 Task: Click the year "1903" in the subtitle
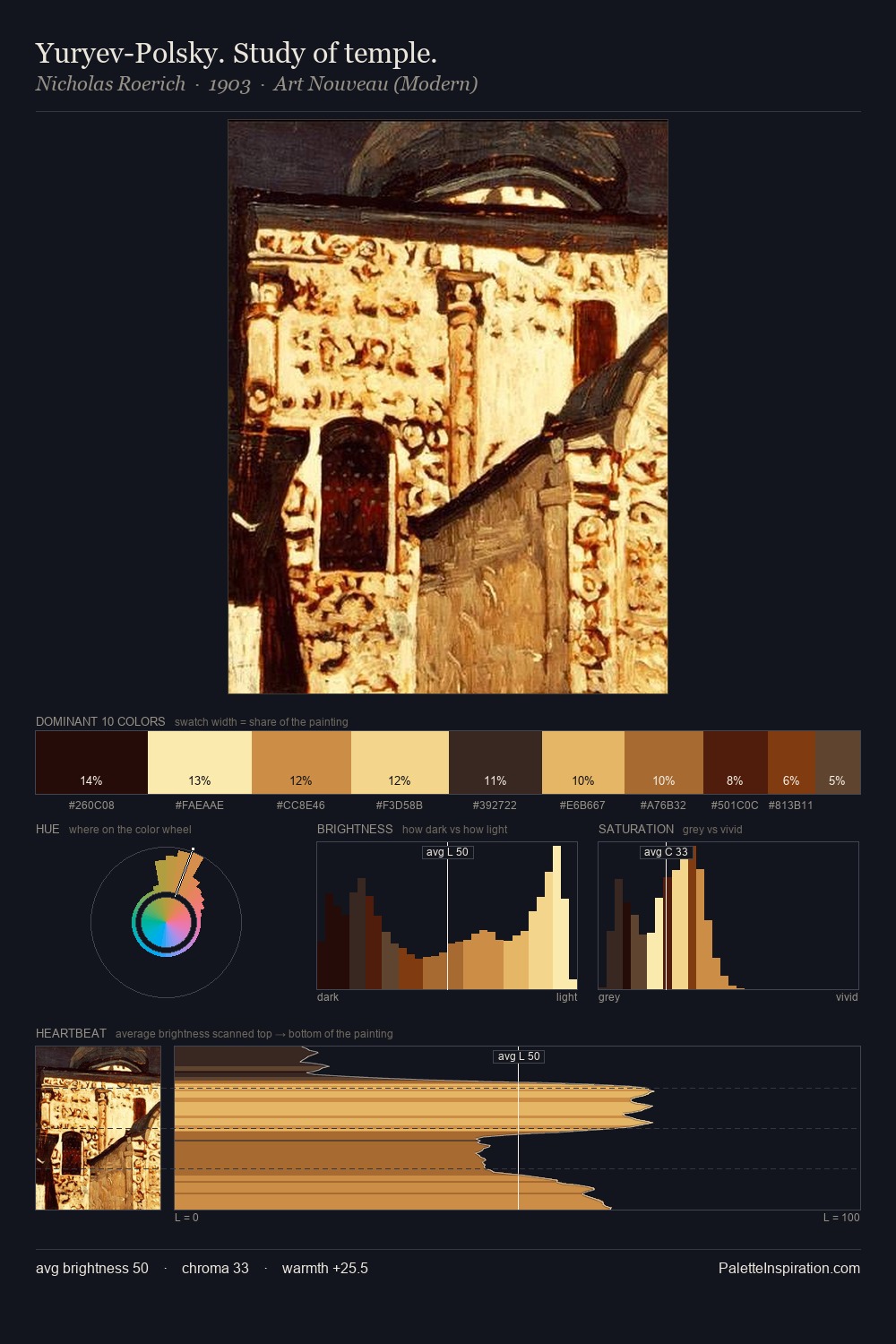tap(229, 84)
